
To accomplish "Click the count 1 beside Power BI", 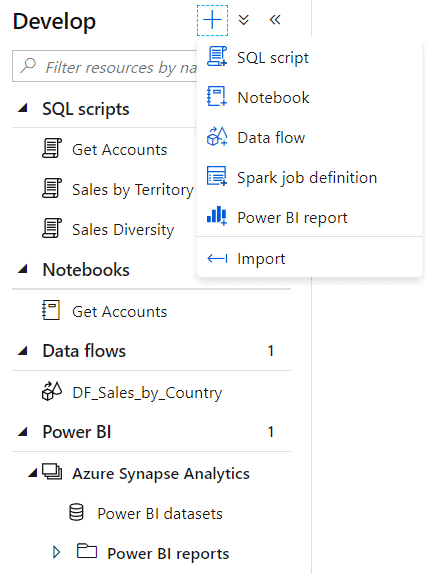I will (271, 432).
